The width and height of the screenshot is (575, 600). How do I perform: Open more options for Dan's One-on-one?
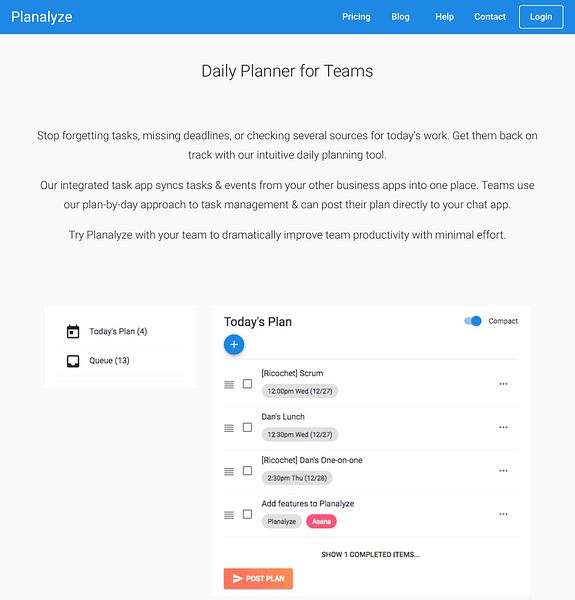(x=503, y=471)
